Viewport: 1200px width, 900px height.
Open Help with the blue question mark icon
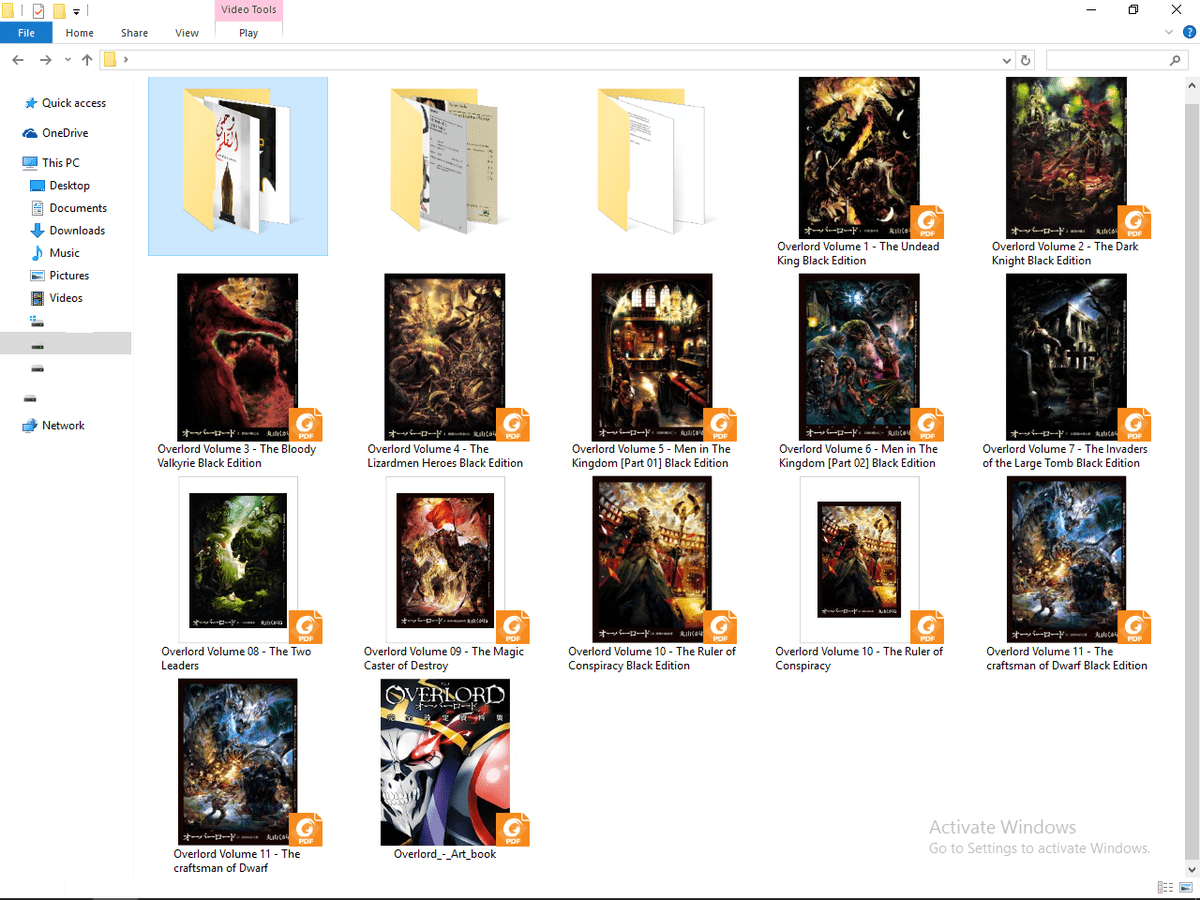1187,32
